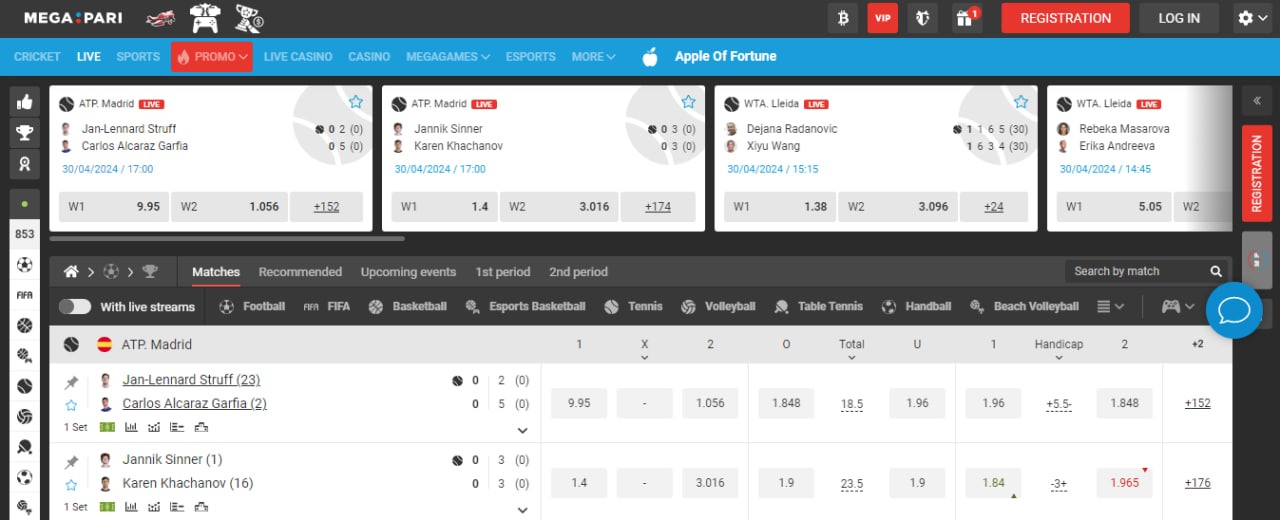This screenshot has height=520, width=1280.
Task: Filter by Table Tennis sport
Action: coord(818,307)
